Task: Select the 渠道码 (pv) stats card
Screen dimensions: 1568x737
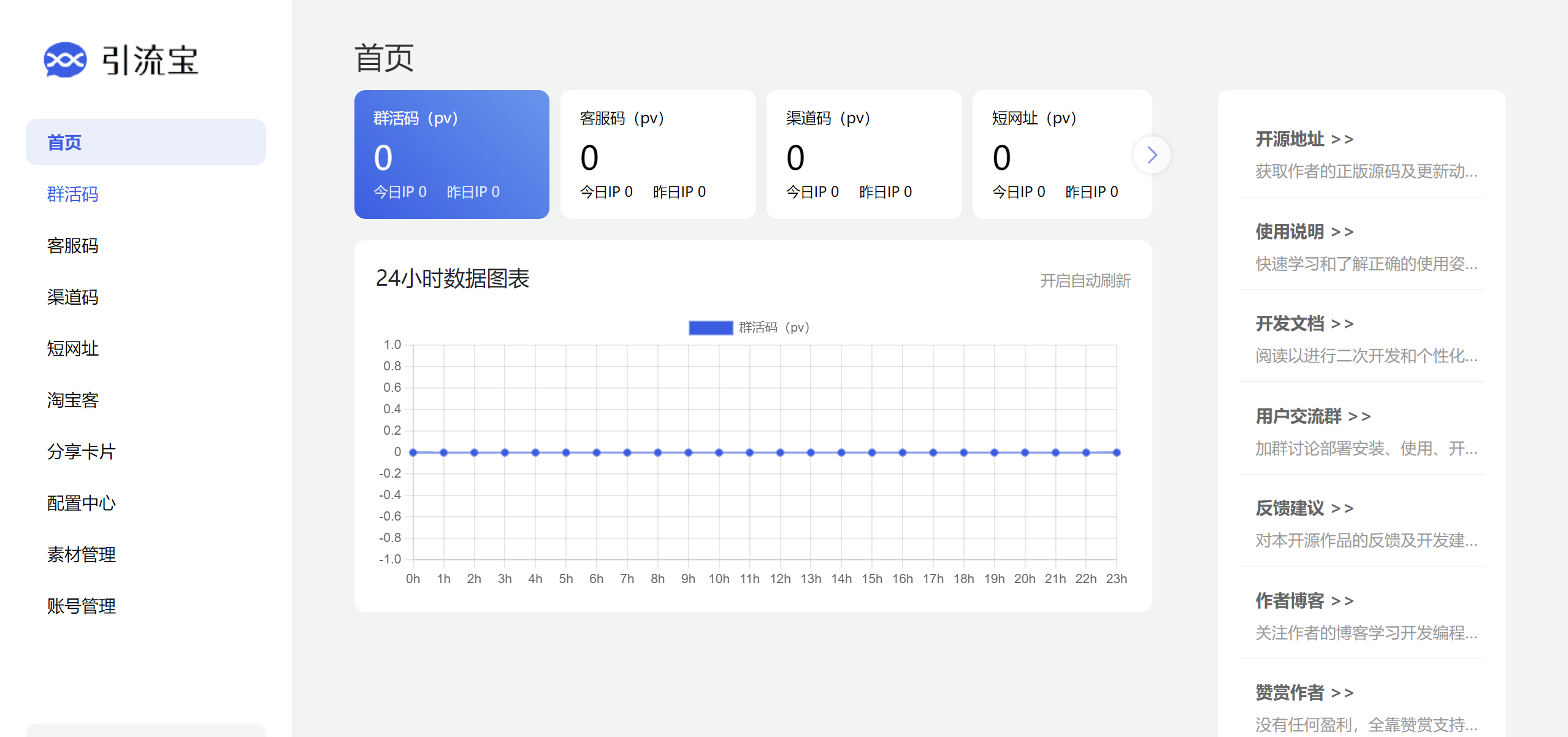Action: tap(864, 155)
